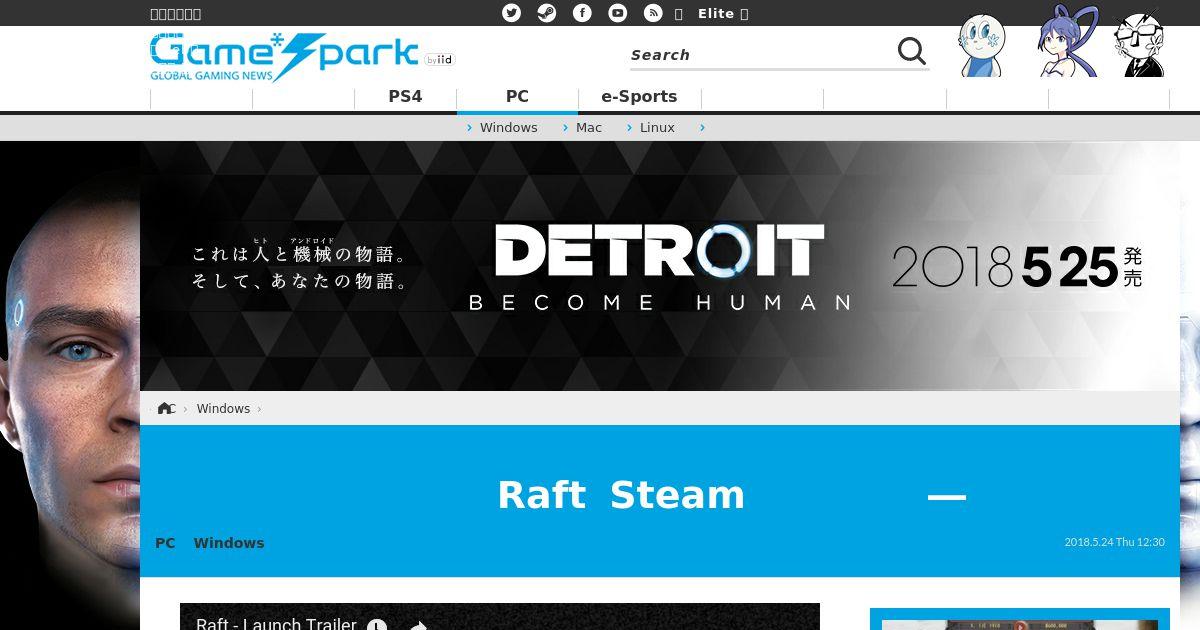1200x630 pixels.
Task: Open the Steam icon in the top bar
Action: click(x=546, y=13)
